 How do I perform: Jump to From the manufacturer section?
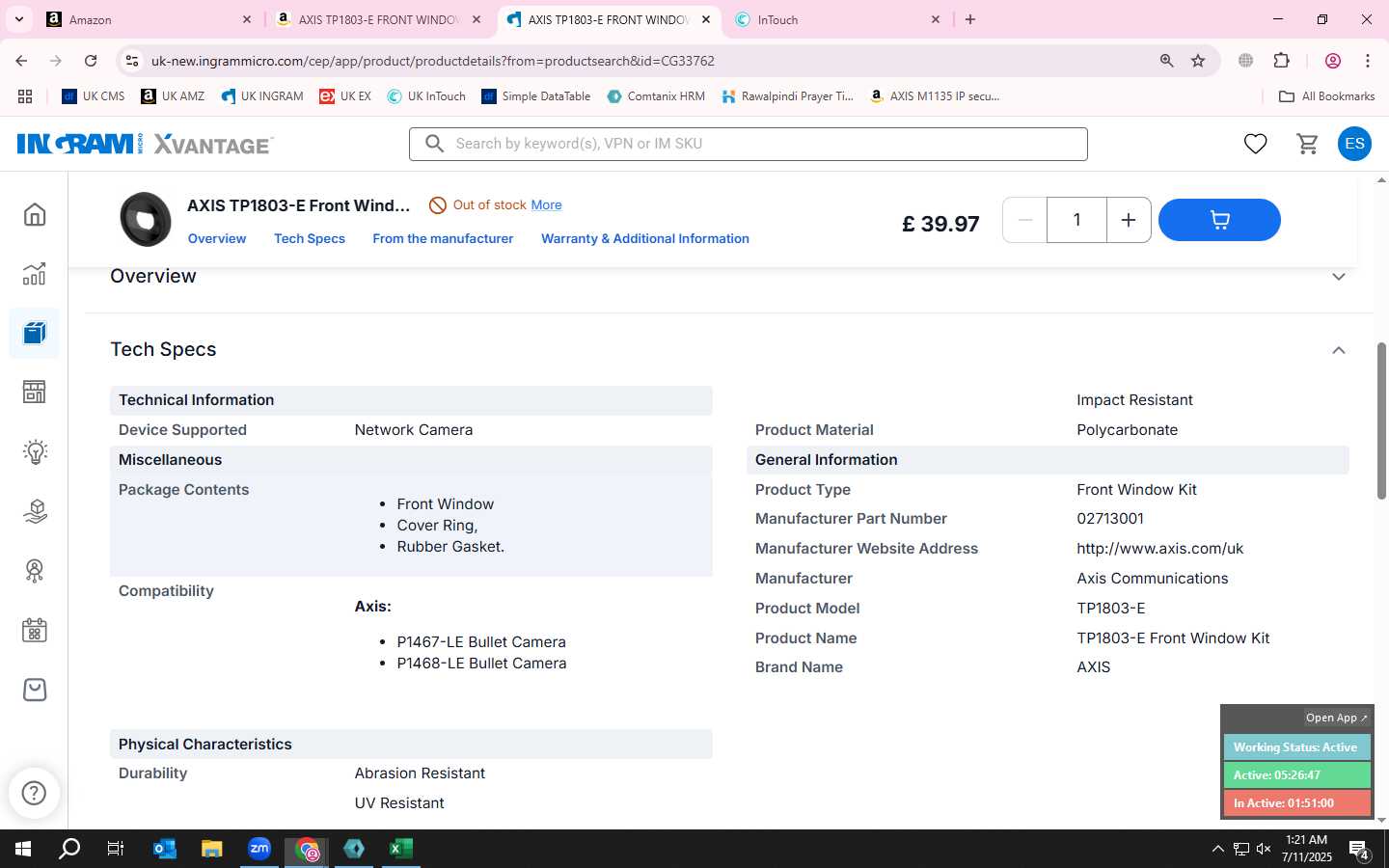(443, 238)
